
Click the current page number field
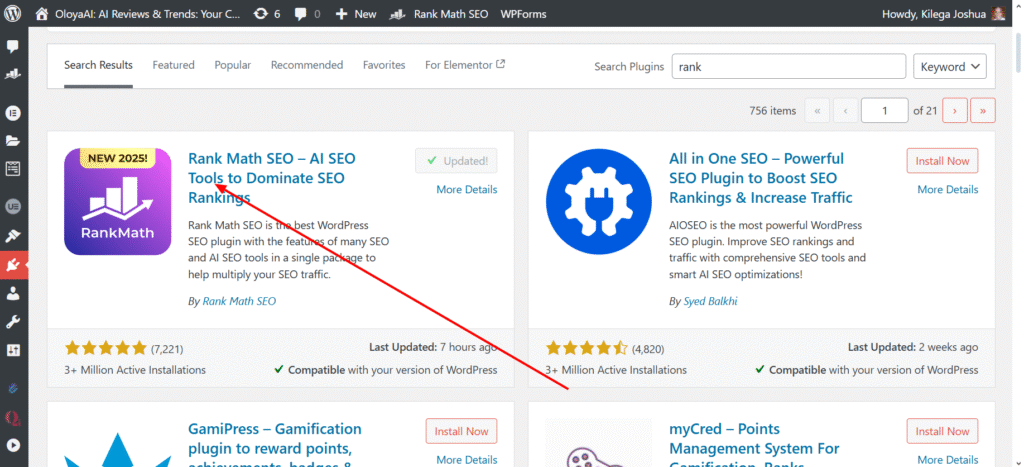tap(884, 110)
